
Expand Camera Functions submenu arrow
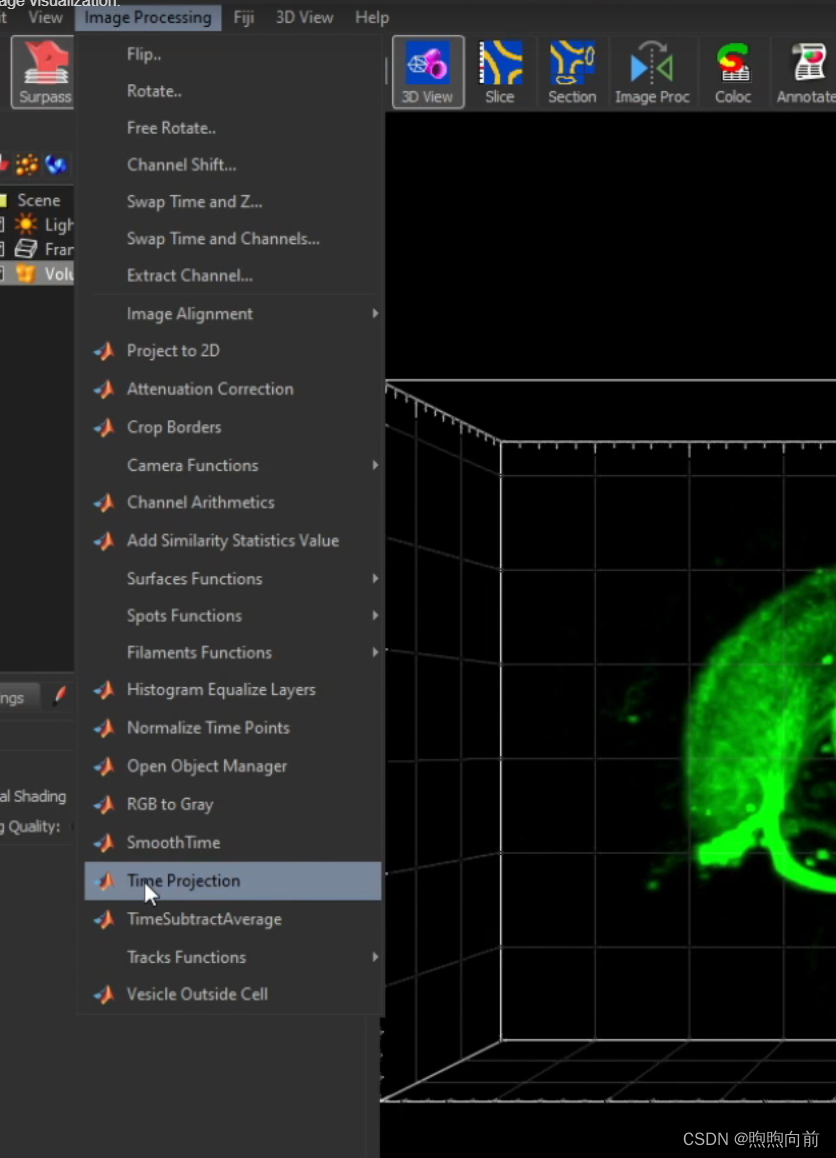(x=375, y=465)
